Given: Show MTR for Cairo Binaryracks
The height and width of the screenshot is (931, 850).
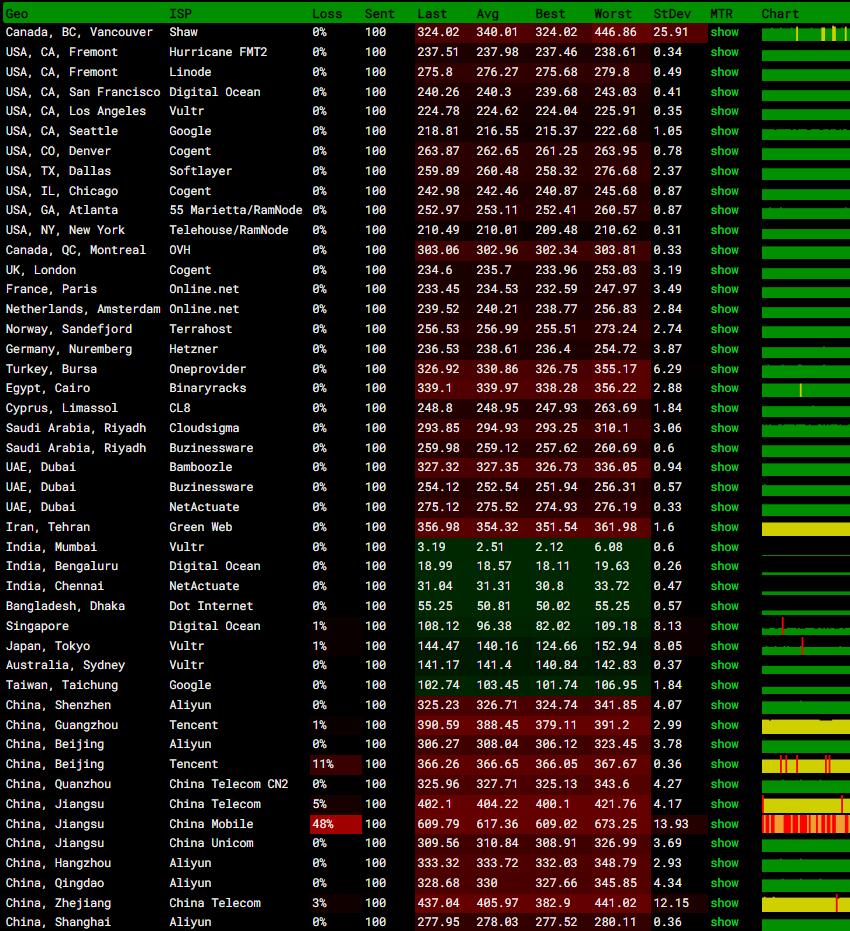Looking at the screenshot, I should coord(724,388).
